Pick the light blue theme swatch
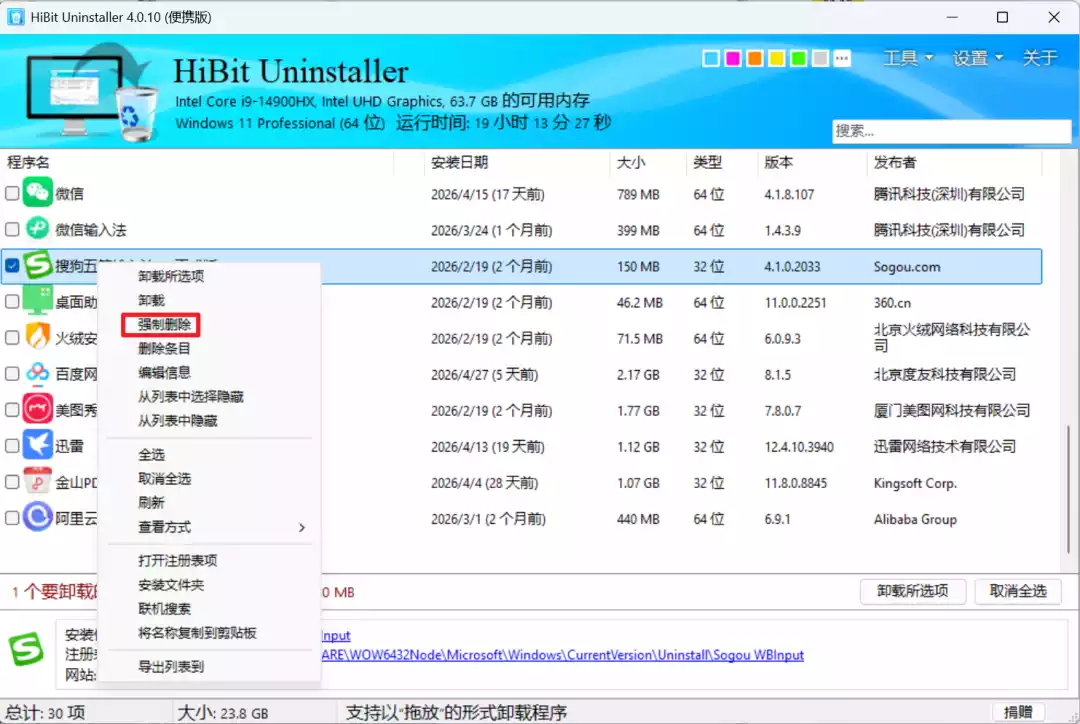The height and width of the screenshot is (724, 1080). [711, 59]
